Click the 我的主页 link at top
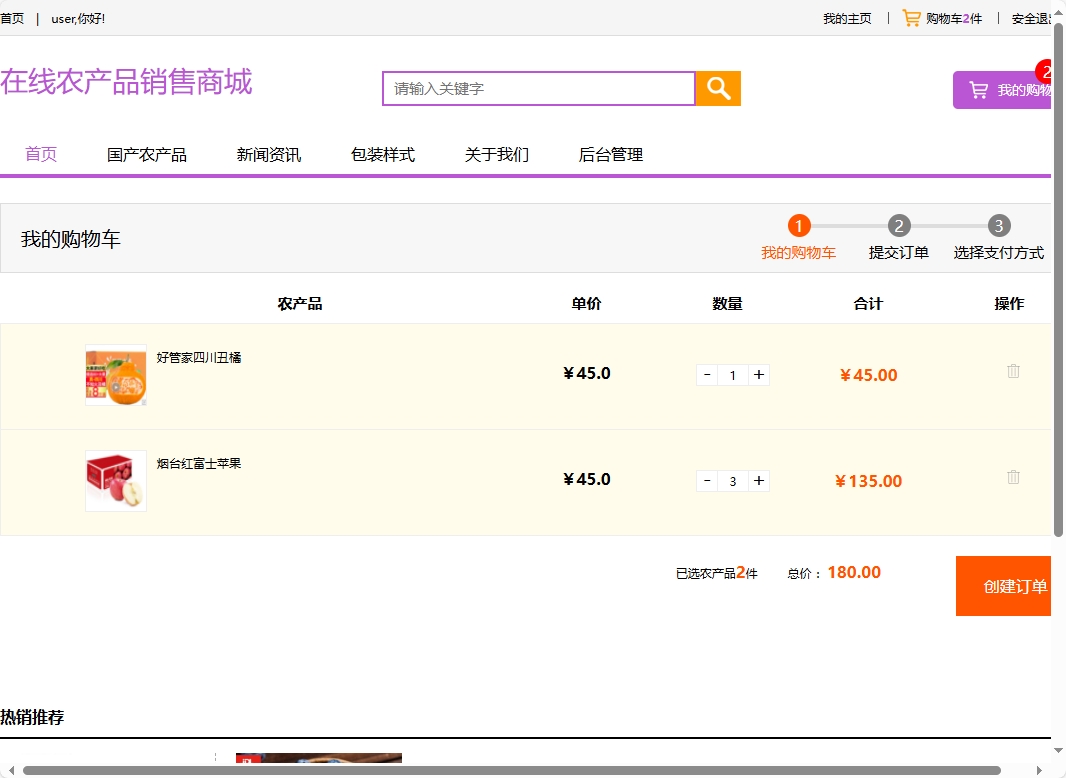 (x=847, y=19)
